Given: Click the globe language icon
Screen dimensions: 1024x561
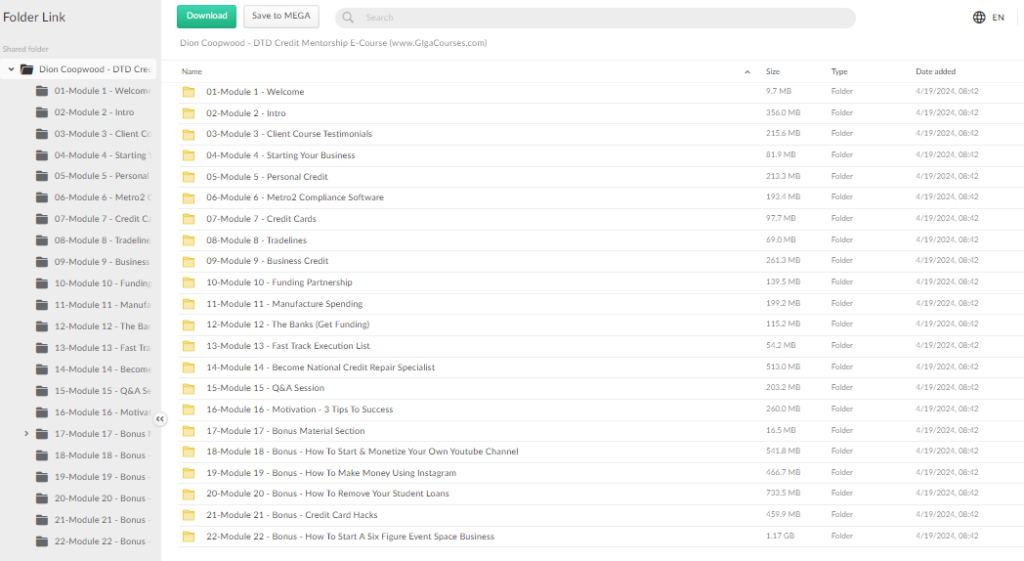Looking at the screenshot, I should 978,17.
